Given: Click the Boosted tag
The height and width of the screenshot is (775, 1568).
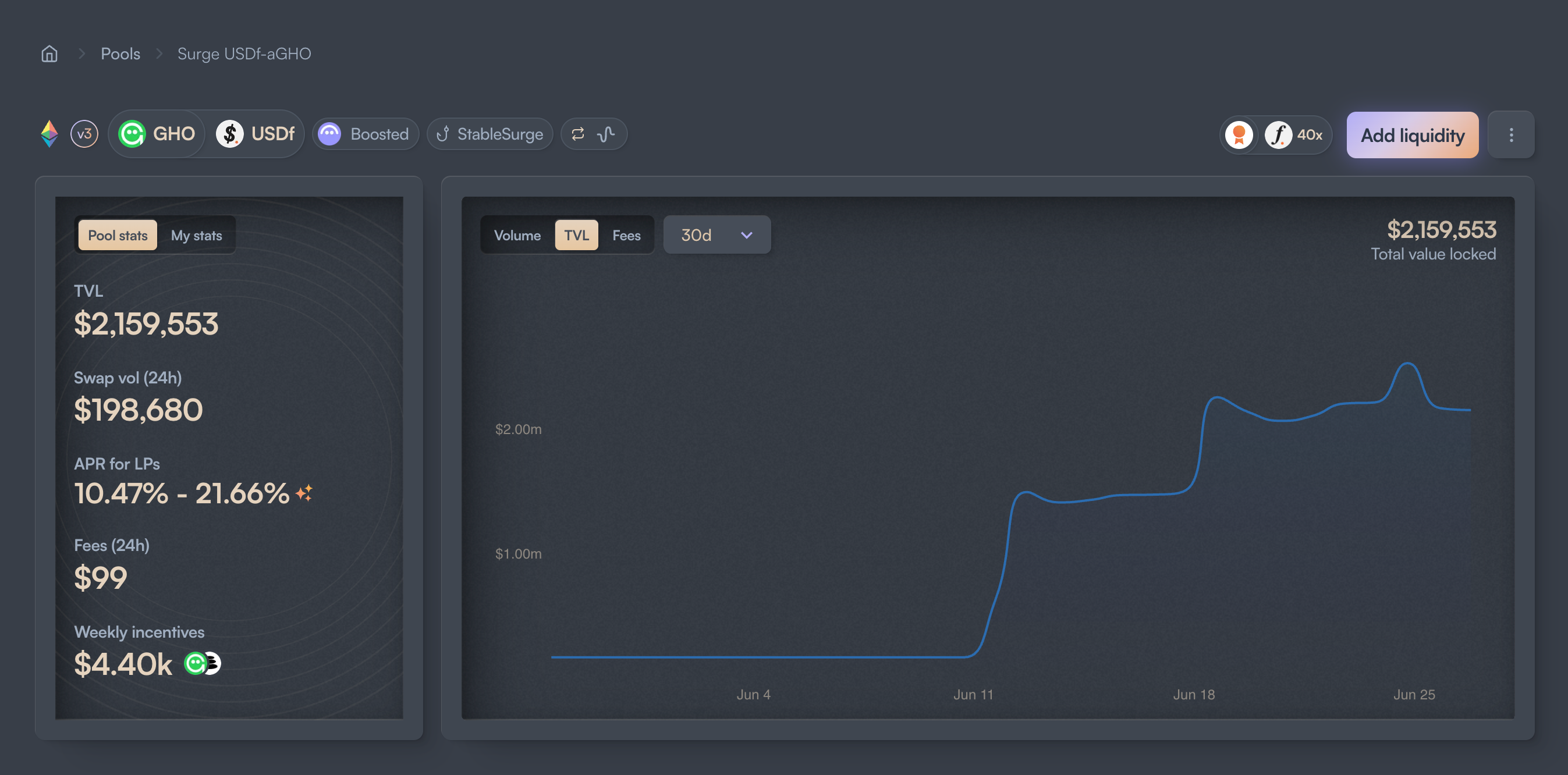Looking at the screenshot, I should tap(365, 134).
